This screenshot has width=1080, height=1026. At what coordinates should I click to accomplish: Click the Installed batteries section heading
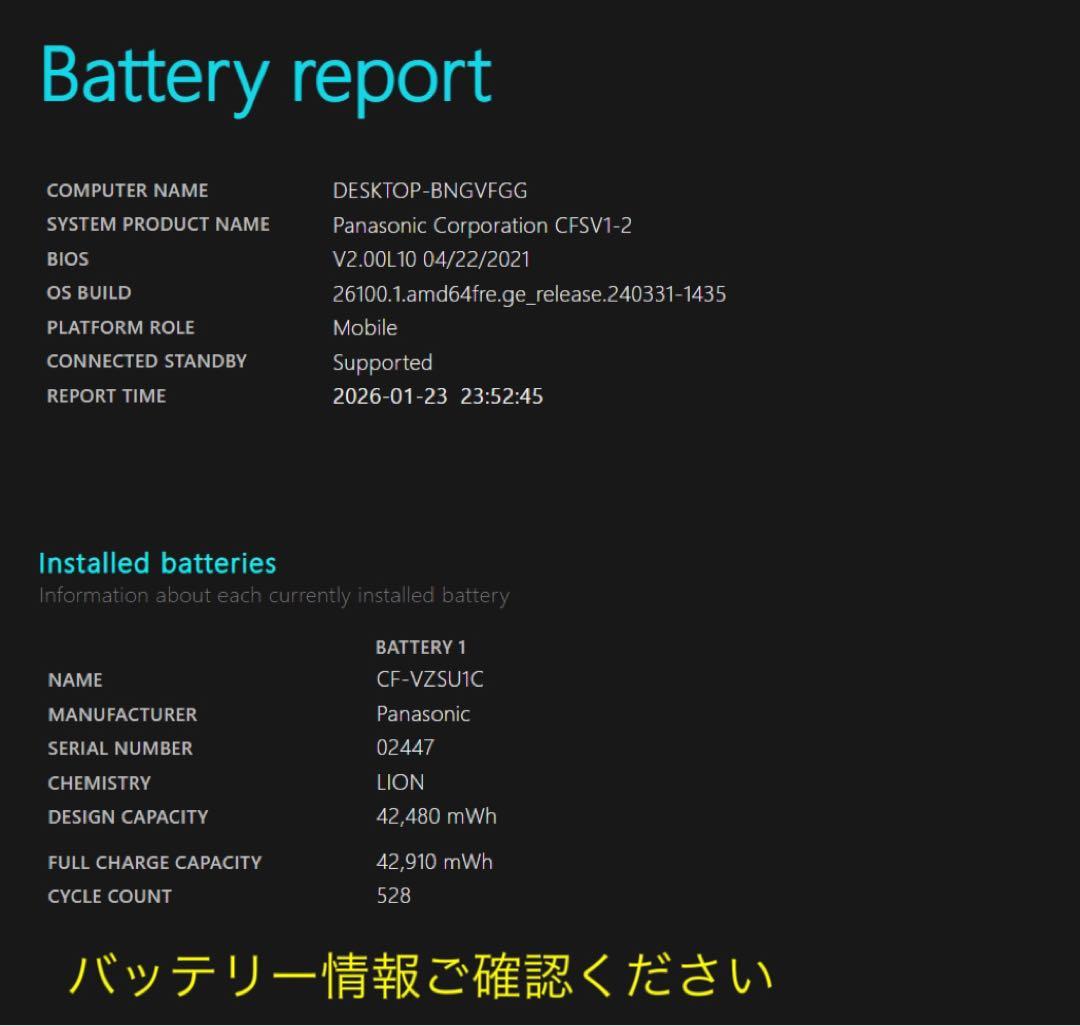156,563
